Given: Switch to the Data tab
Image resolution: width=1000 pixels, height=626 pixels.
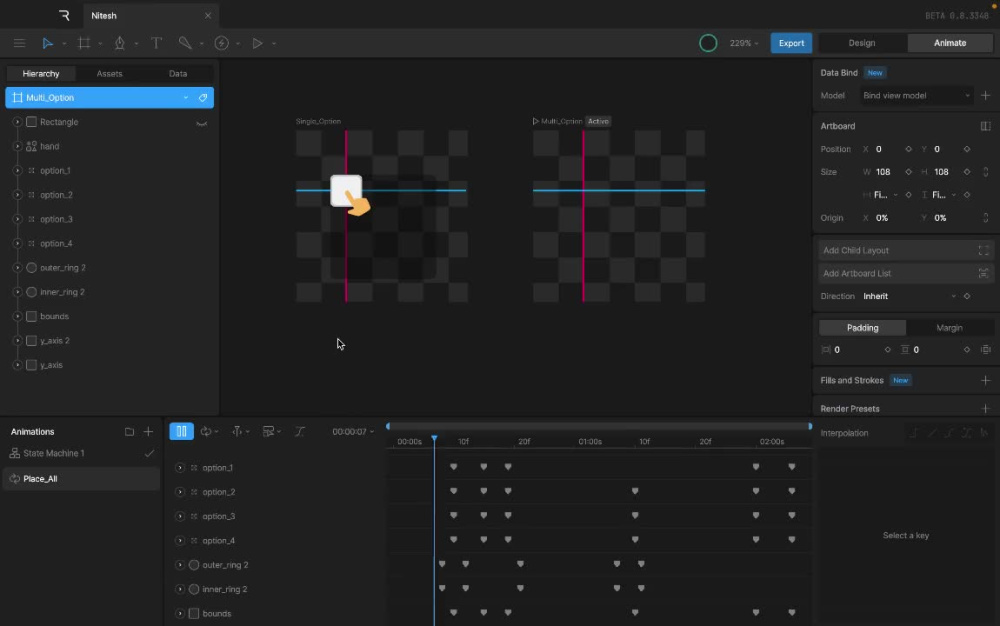Looking at the screenshot, I should coord(178,74).
